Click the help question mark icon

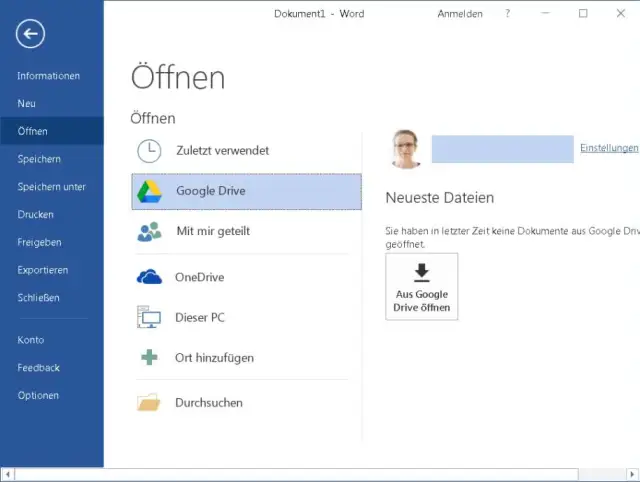point(508,14)
